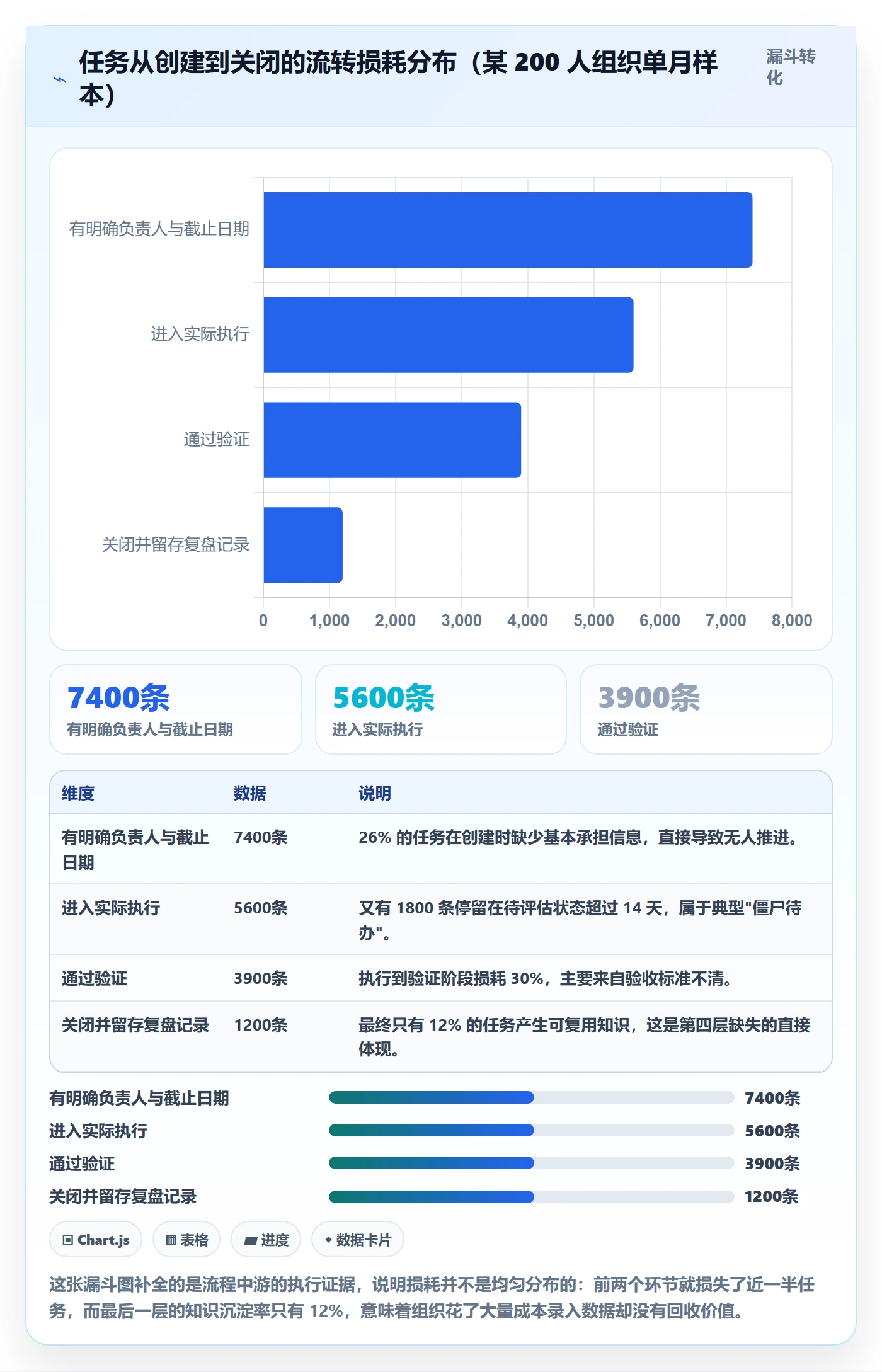
Task: Click the 通过验证 chart bar
Action: (x=392, y=440)
